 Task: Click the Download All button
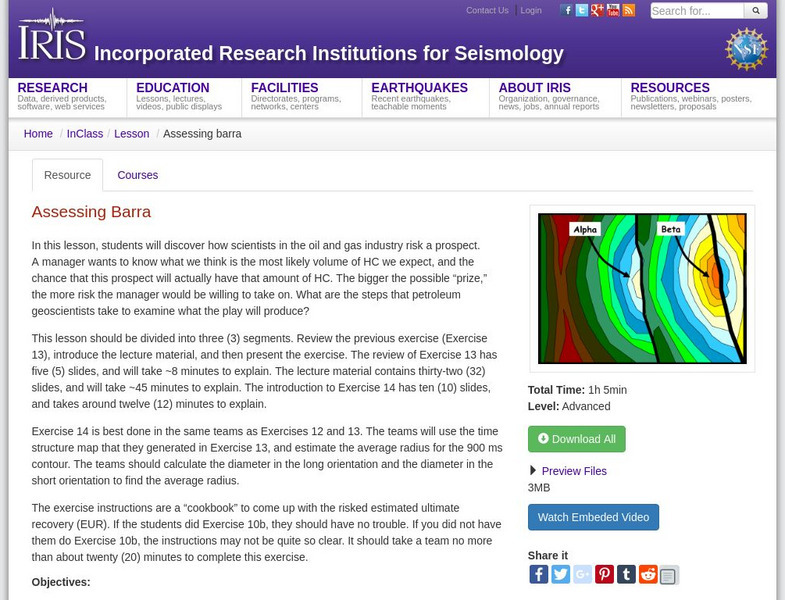coord(576,439)
